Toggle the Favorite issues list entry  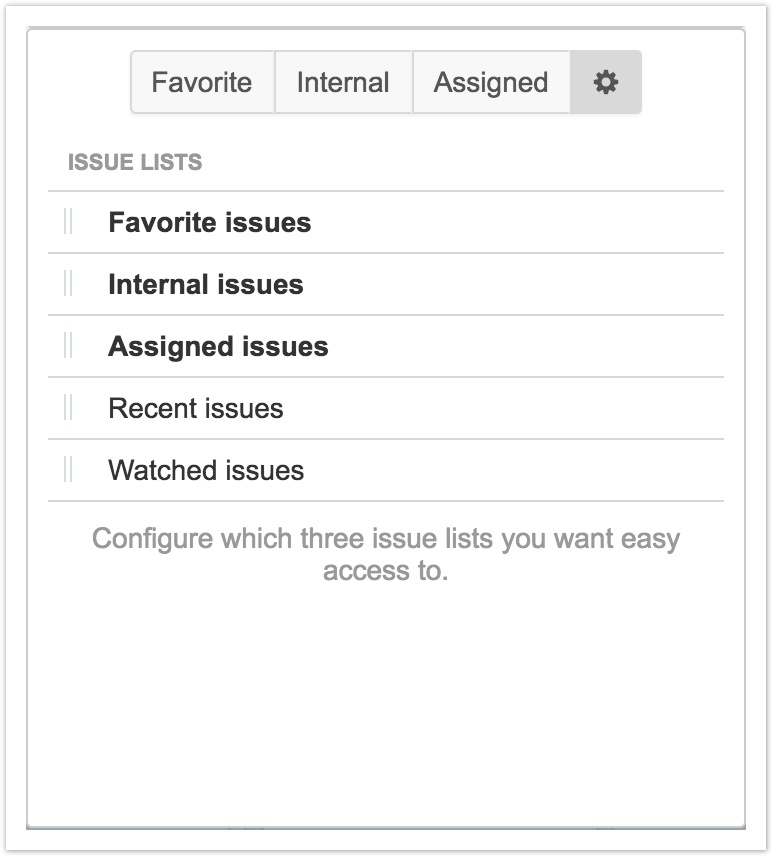click(210, 222)
